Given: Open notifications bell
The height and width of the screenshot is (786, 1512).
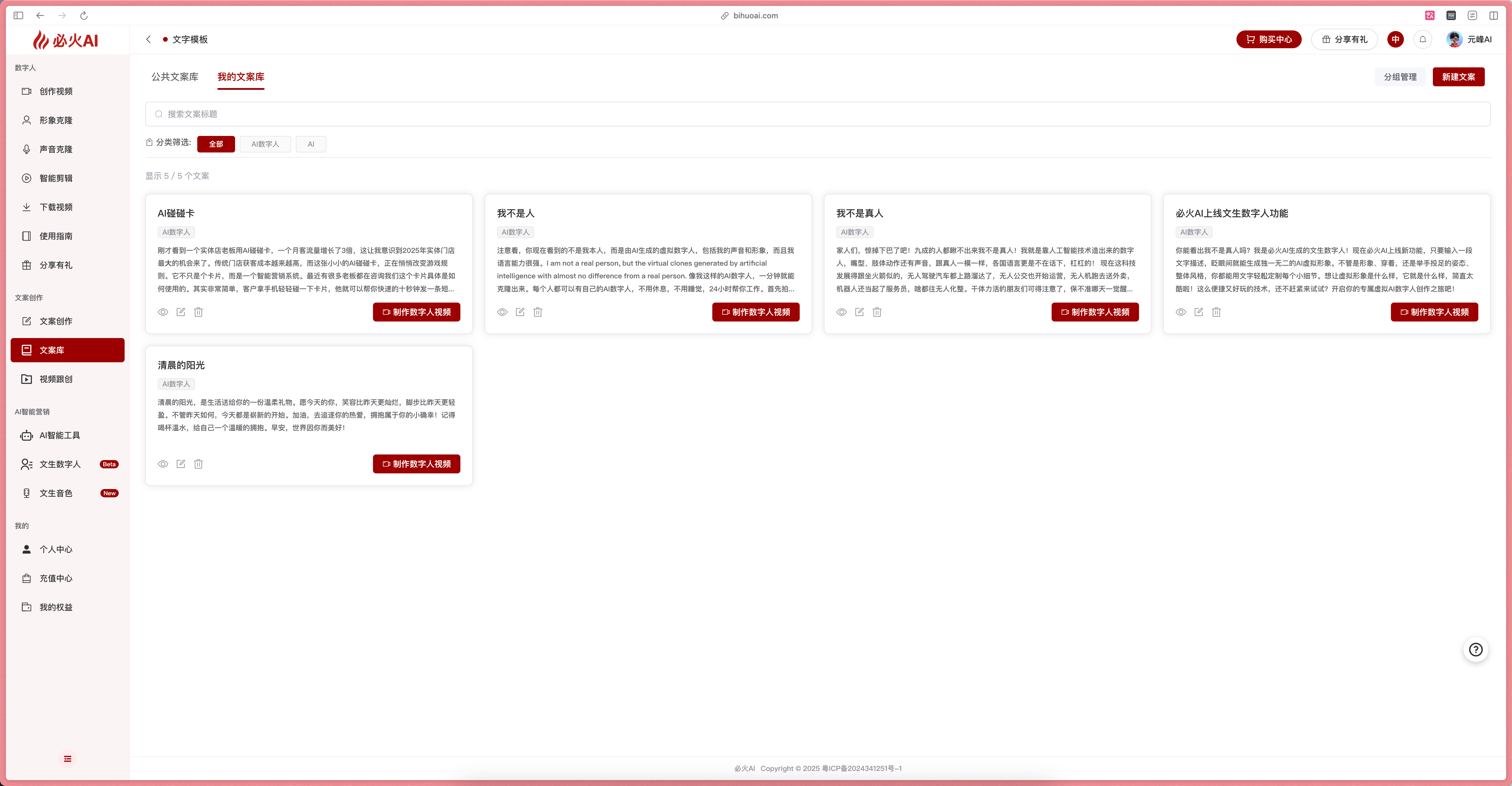Looking at the screenshot, I should coord(1423,39).
